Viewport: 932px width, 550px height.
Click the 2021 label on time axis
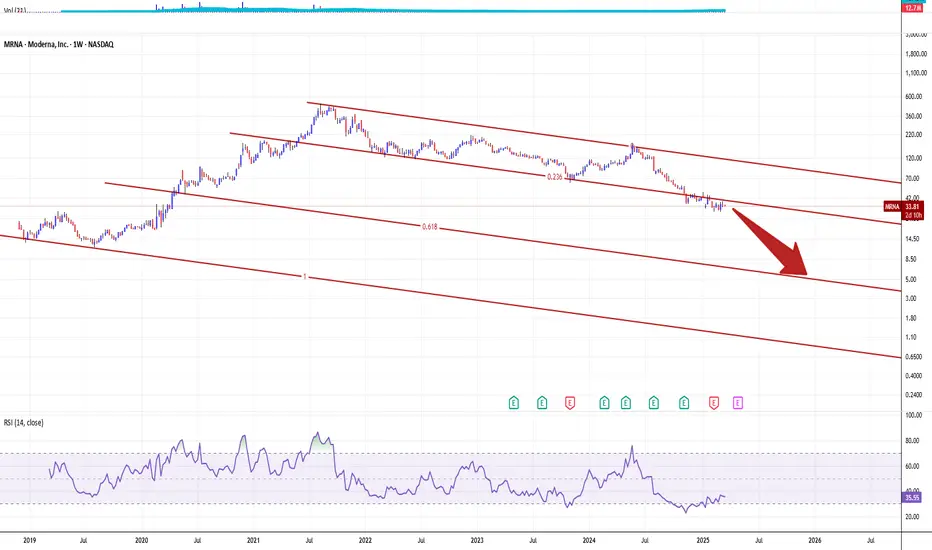pos(253,540)
